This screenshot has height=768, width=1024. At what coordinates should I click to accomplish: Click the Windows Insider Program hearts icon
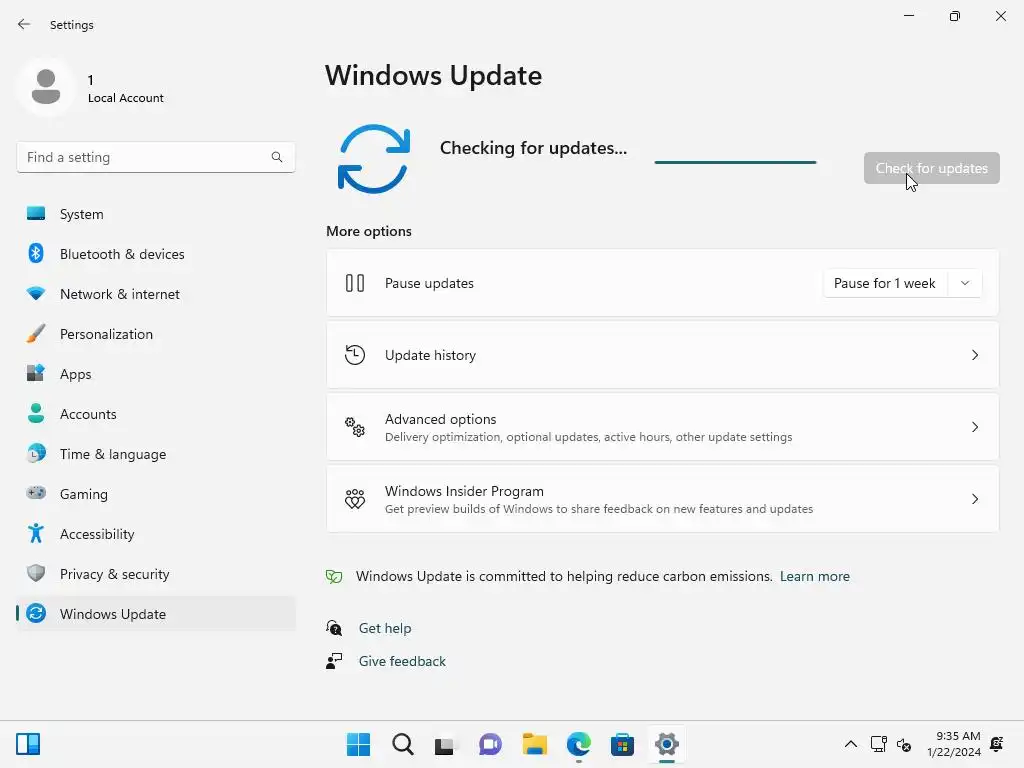tap(355, 499)
